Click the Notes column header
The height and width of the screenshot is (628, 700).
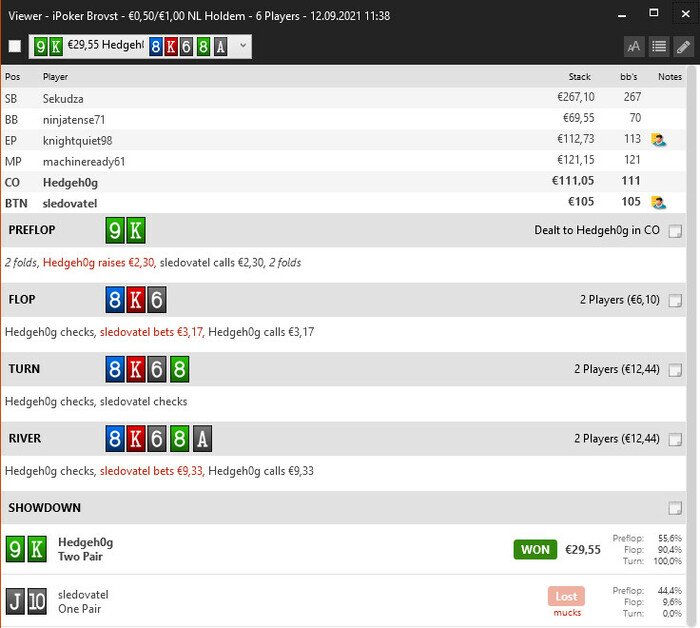coord(670,77)
